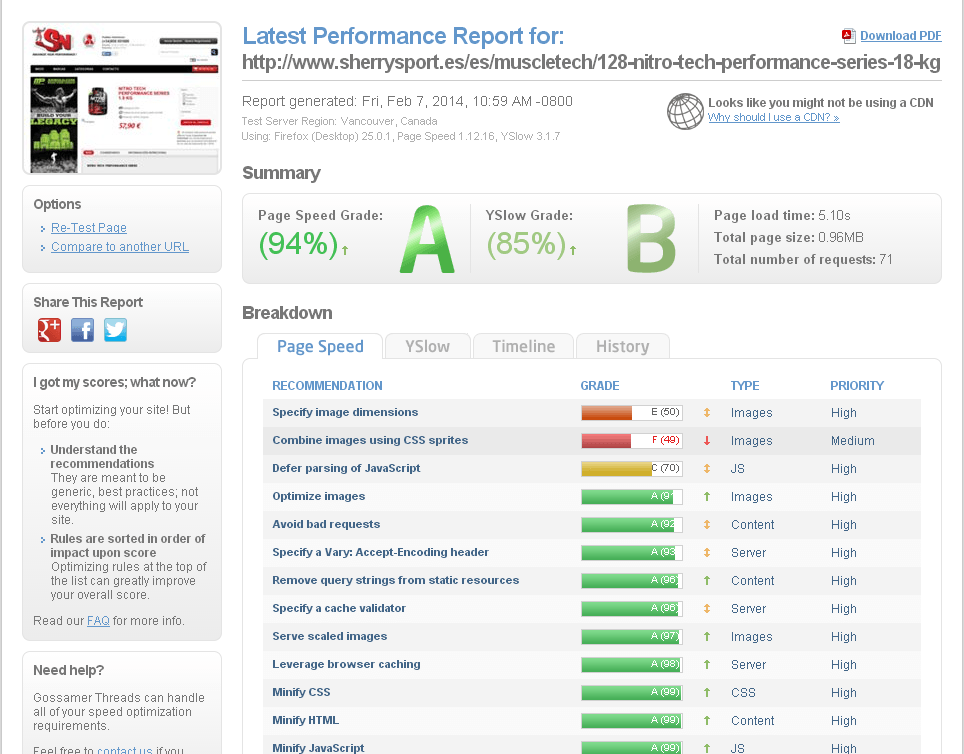Click trend arrow for Defer parsing of JavaScript
Image resolution: width=964 pixels, height=754 pixels.
(x=707, y=469)
